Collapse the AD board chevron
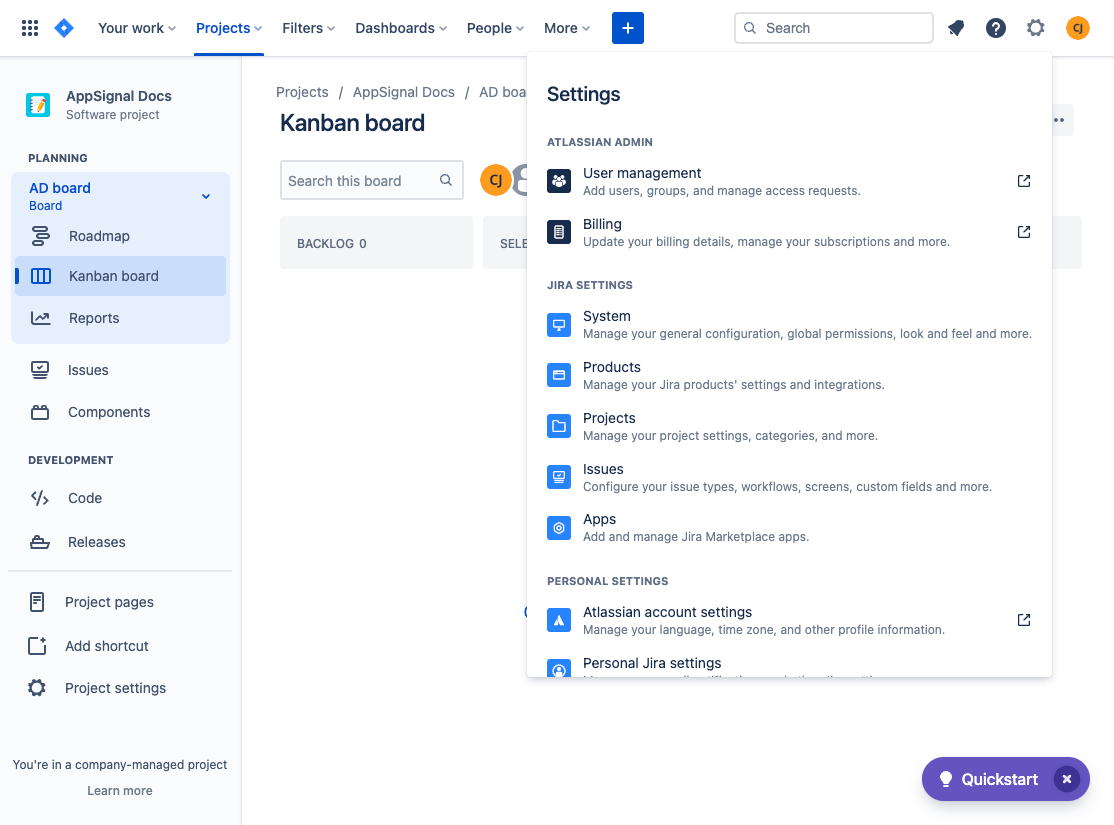 click(206, 196)
